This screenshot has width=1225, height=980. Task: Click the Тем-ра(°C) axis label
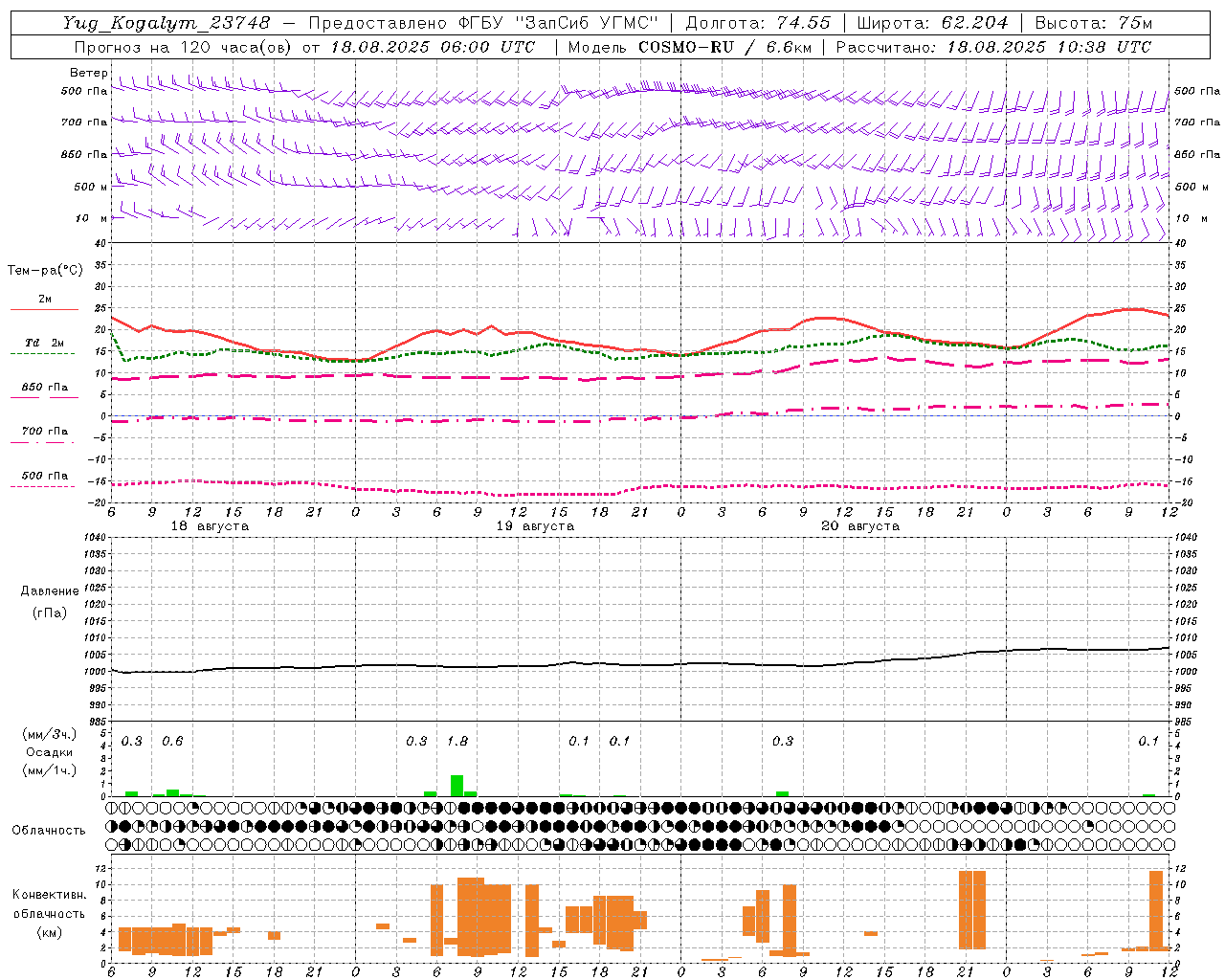tap(45, 271)
